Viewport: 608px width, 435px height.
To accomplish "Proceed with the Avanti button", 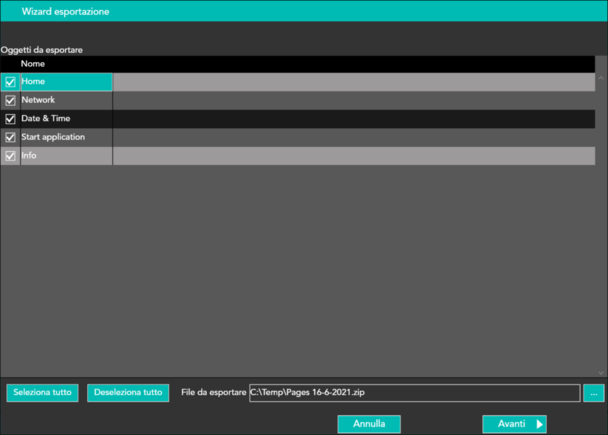I will (x=514, y=424).
